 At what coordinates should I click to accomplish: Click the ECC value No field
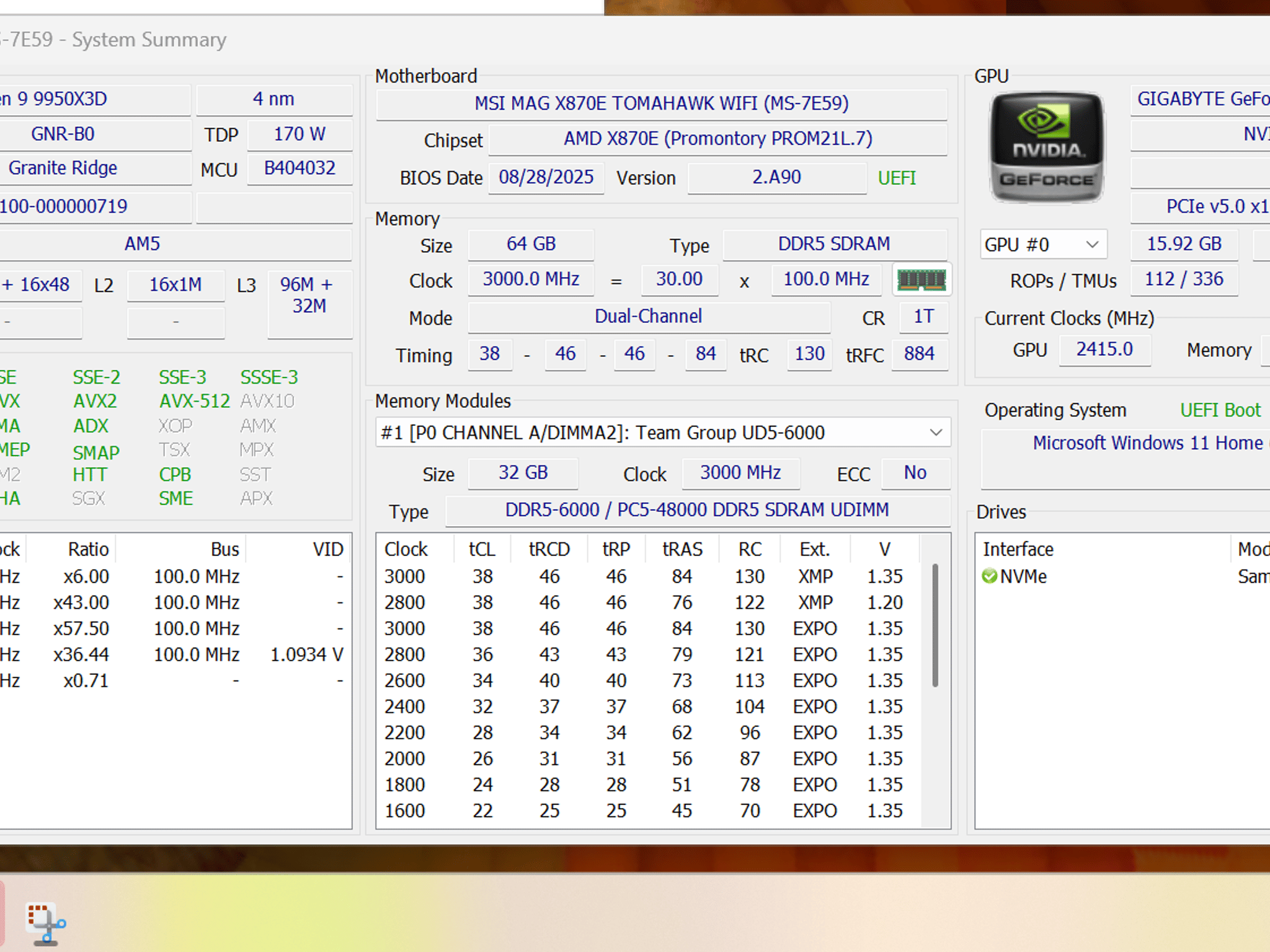click(x=915, y=473)
